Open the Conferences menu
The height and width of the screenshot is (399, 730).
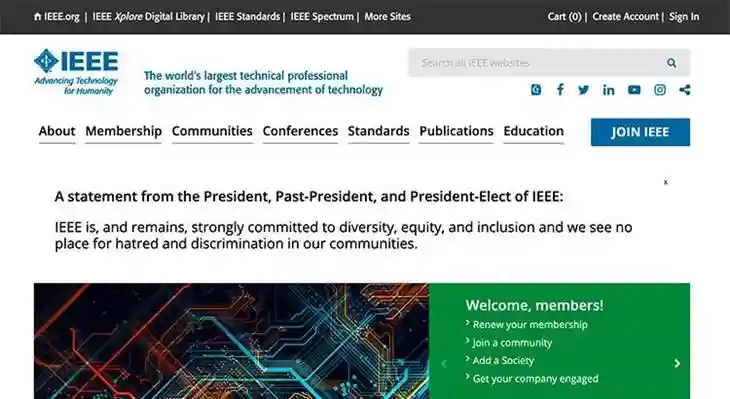click(300, 131)
